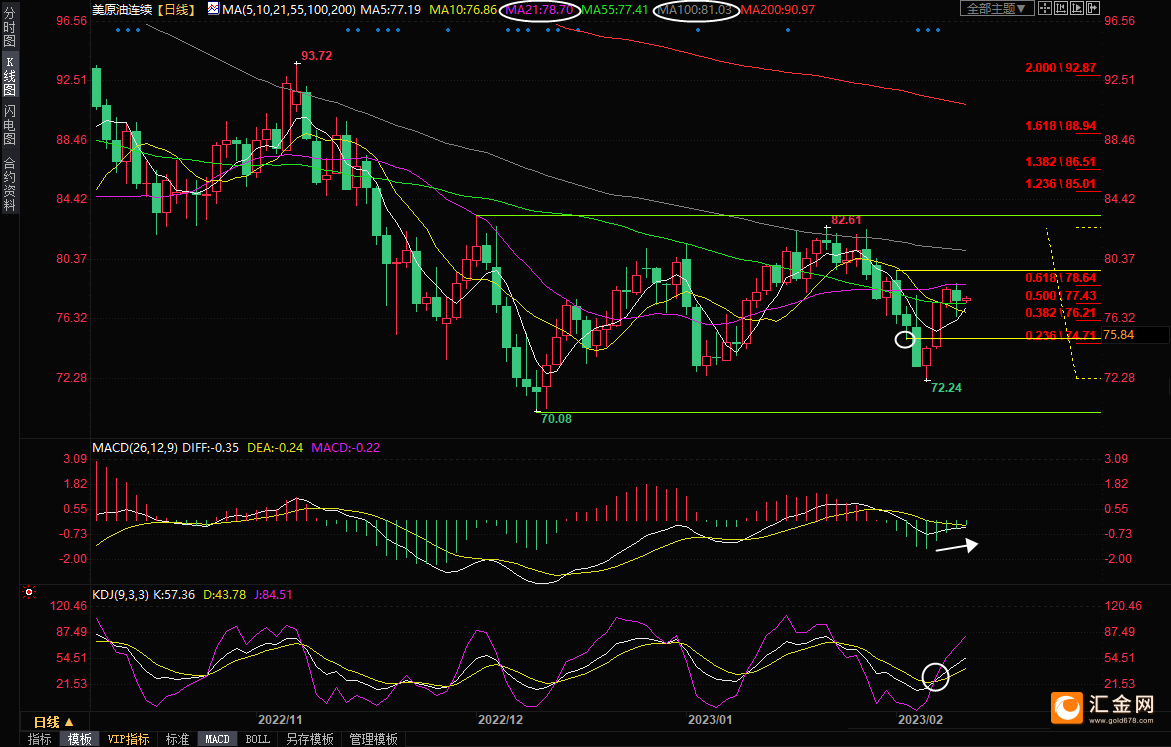1171x747 pixels.
Task: Switch to 分时图 view
Action: point(10,26)
